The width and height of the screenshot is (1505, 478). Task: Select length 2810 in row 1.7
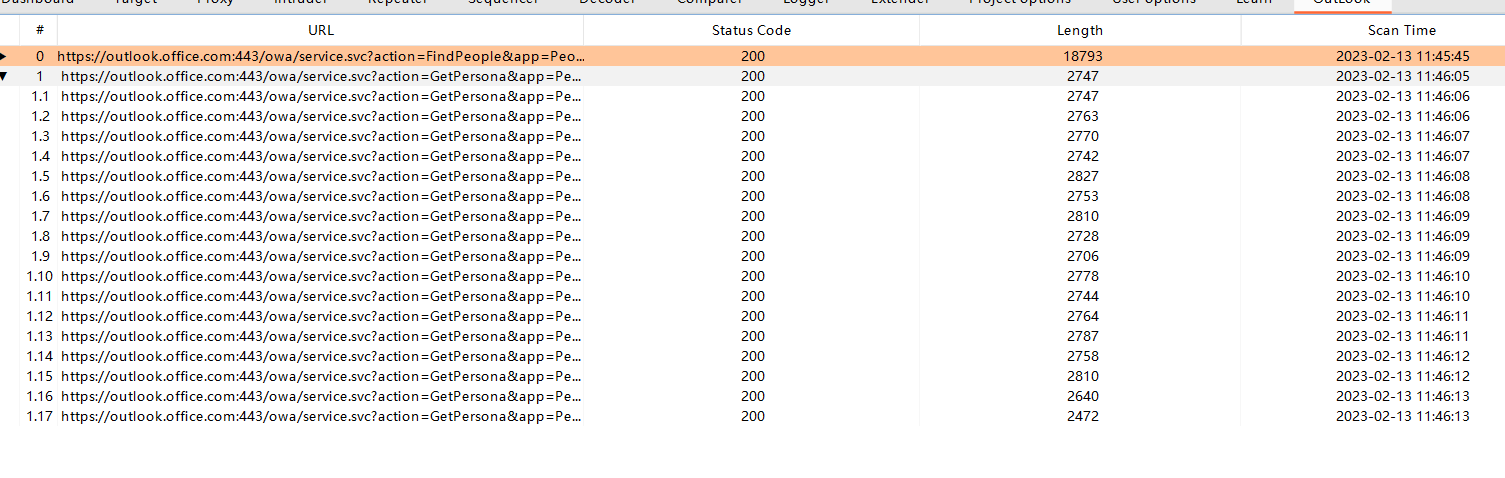[x=1082, y=216]
